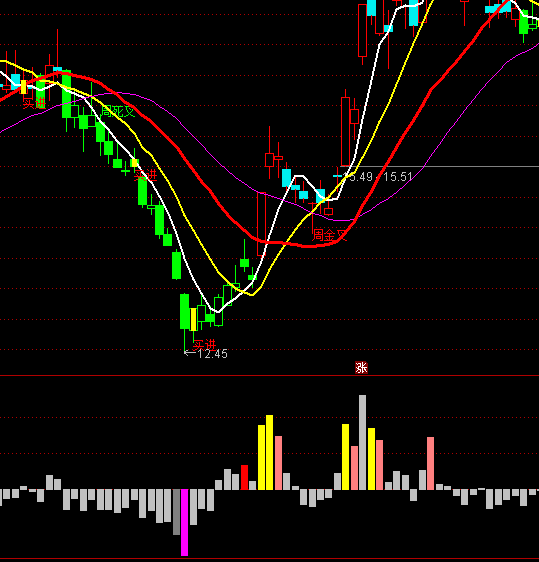
Task: Click the 买进 label mid-downtrend
Action: [146, 175]
